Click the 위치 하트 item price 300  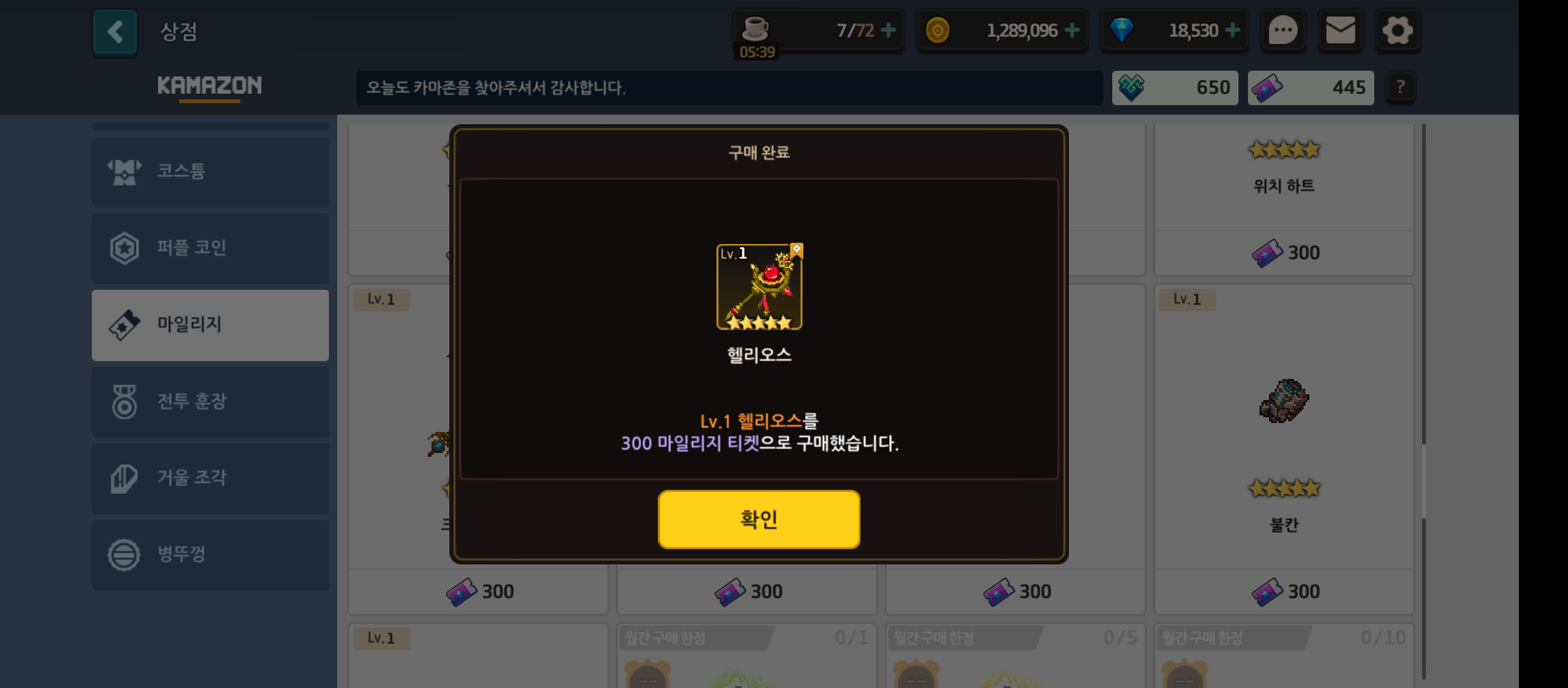[x=1284, y=253]
